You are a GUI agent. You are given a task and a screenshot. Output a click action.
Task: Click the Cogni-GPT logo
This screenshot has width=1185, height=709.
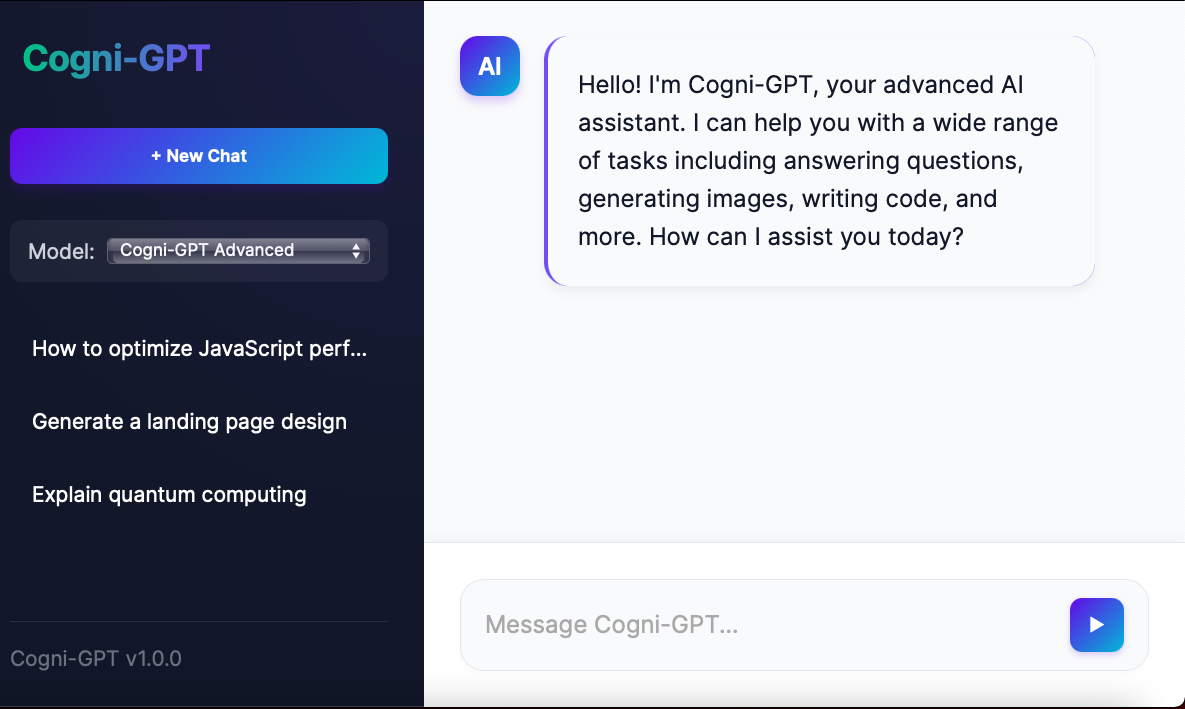(116, 58)
